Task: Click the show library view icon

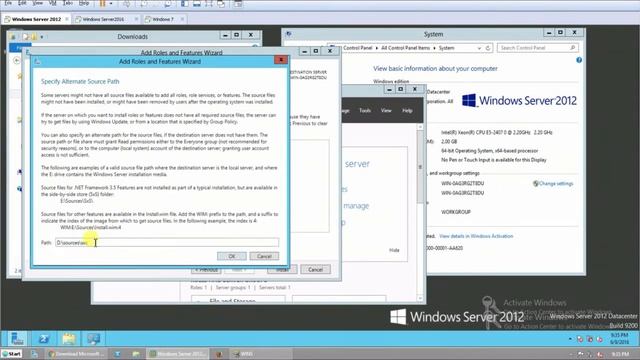Action: 184,4
